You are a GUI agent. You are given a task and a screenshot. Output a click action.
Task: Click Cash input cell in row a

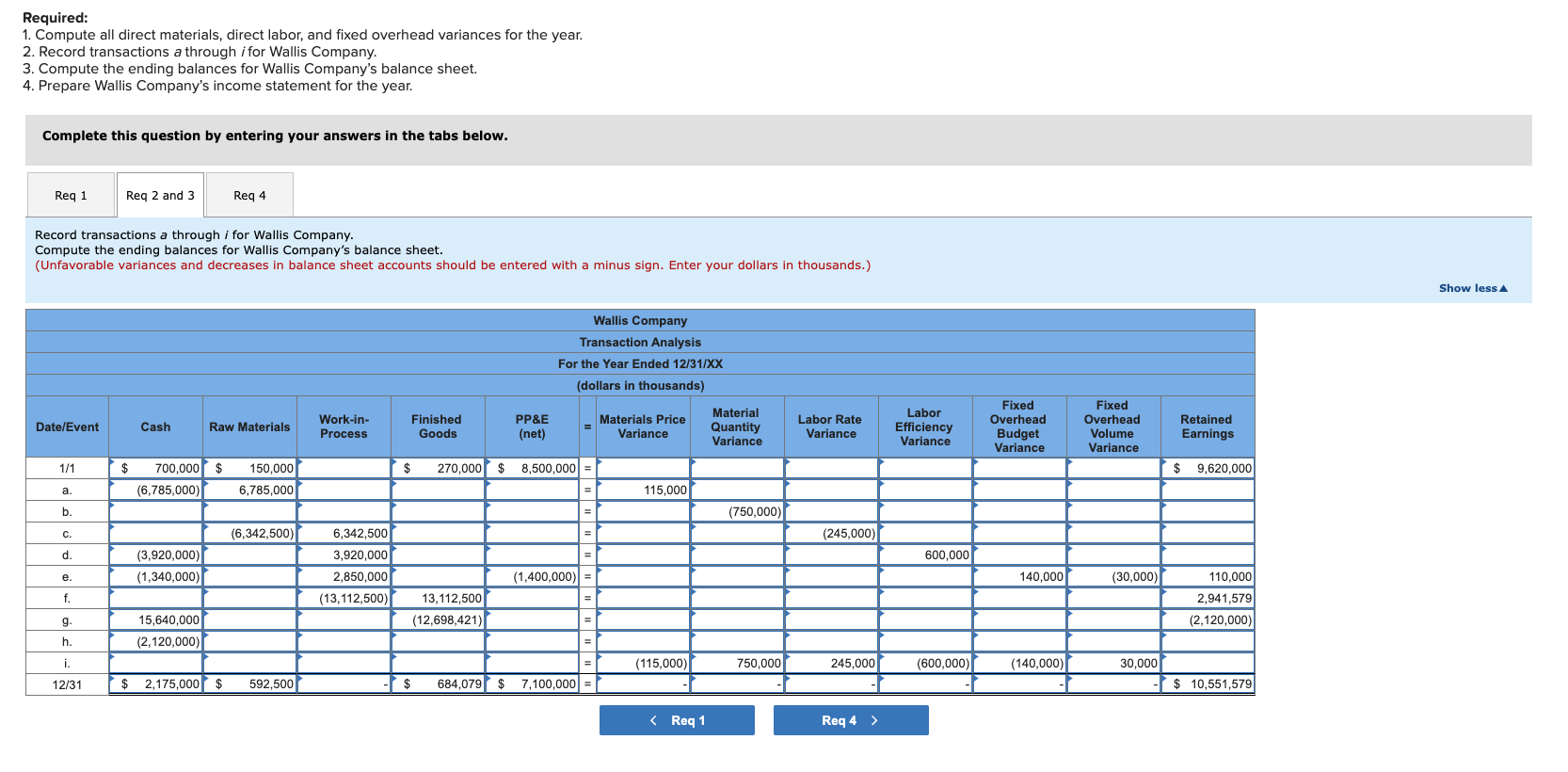[156, 490]
